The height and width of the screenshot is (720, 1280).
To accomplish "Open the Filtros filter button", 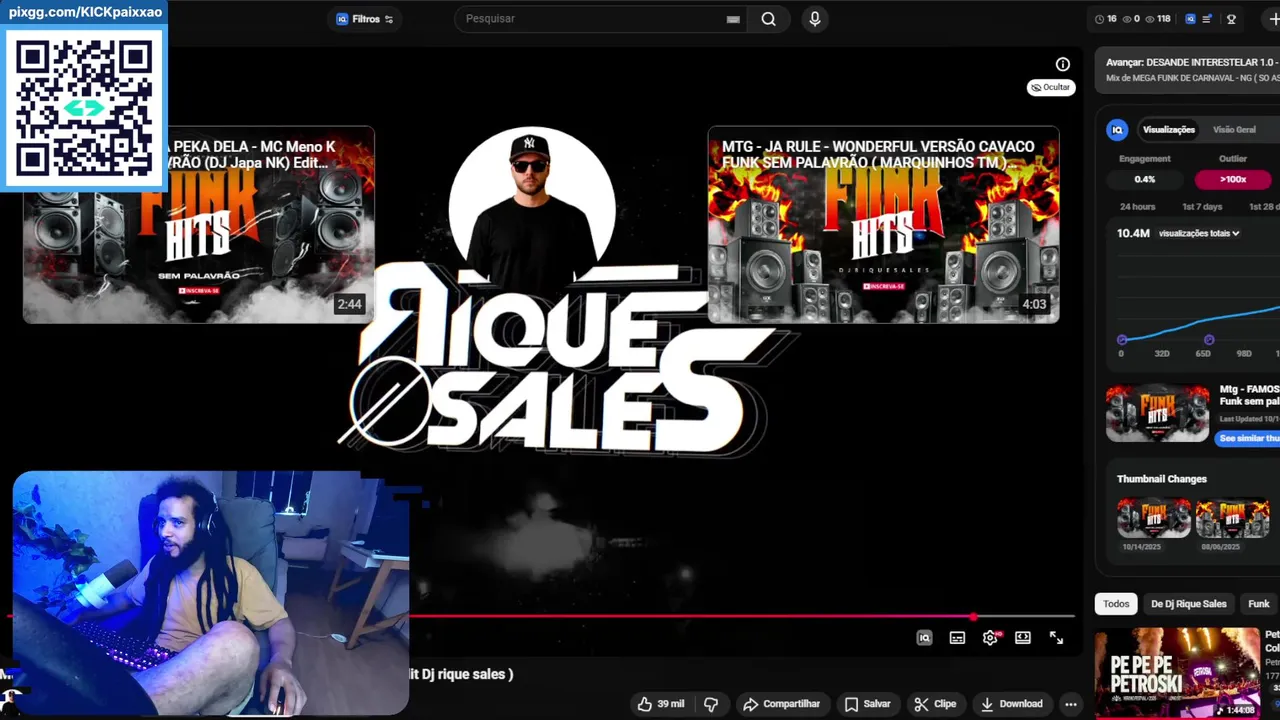I will 364,19.
